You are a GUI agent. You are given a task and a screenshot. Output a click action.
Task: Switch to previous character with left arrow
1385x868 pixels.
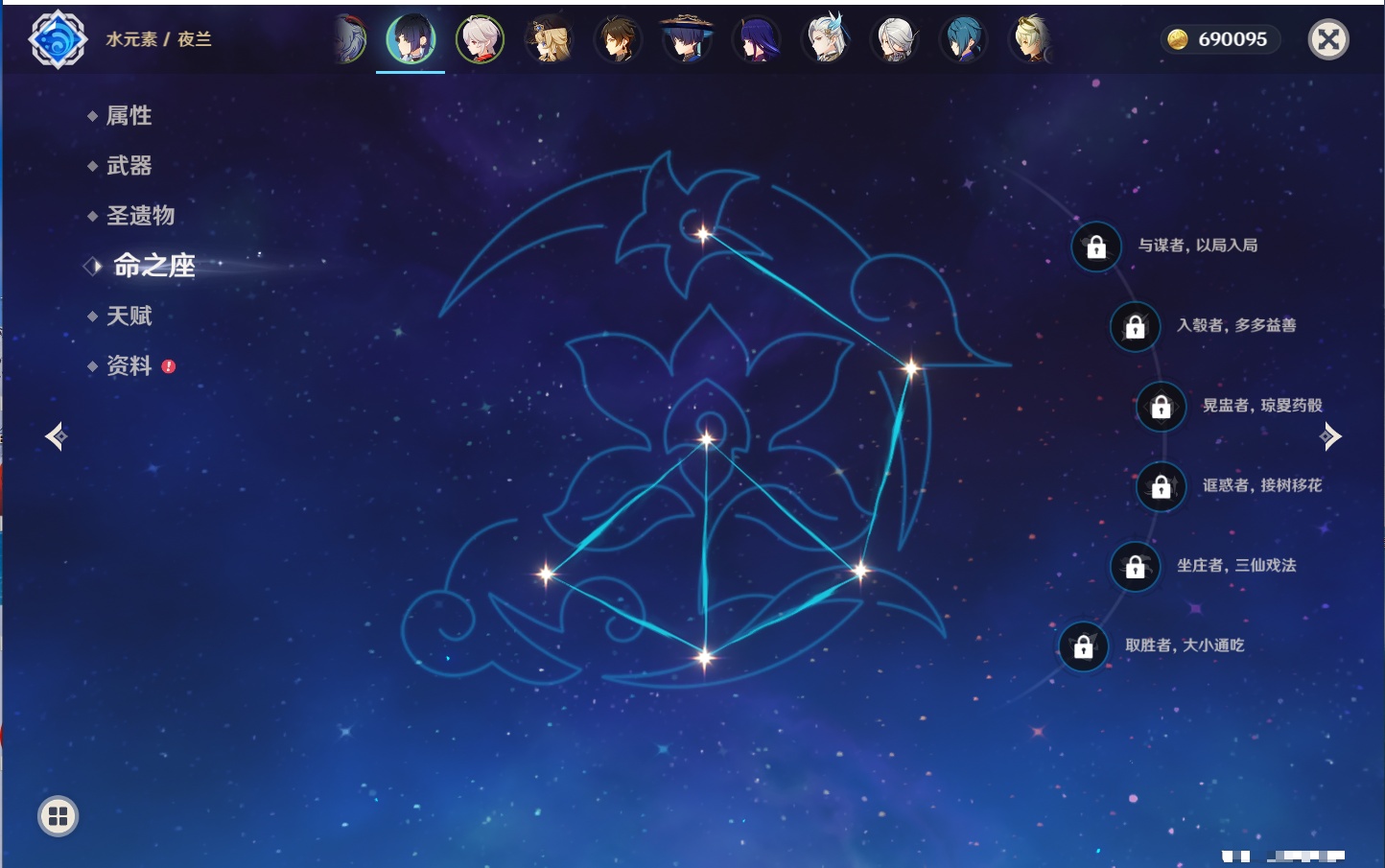click(x=57, y=436)
